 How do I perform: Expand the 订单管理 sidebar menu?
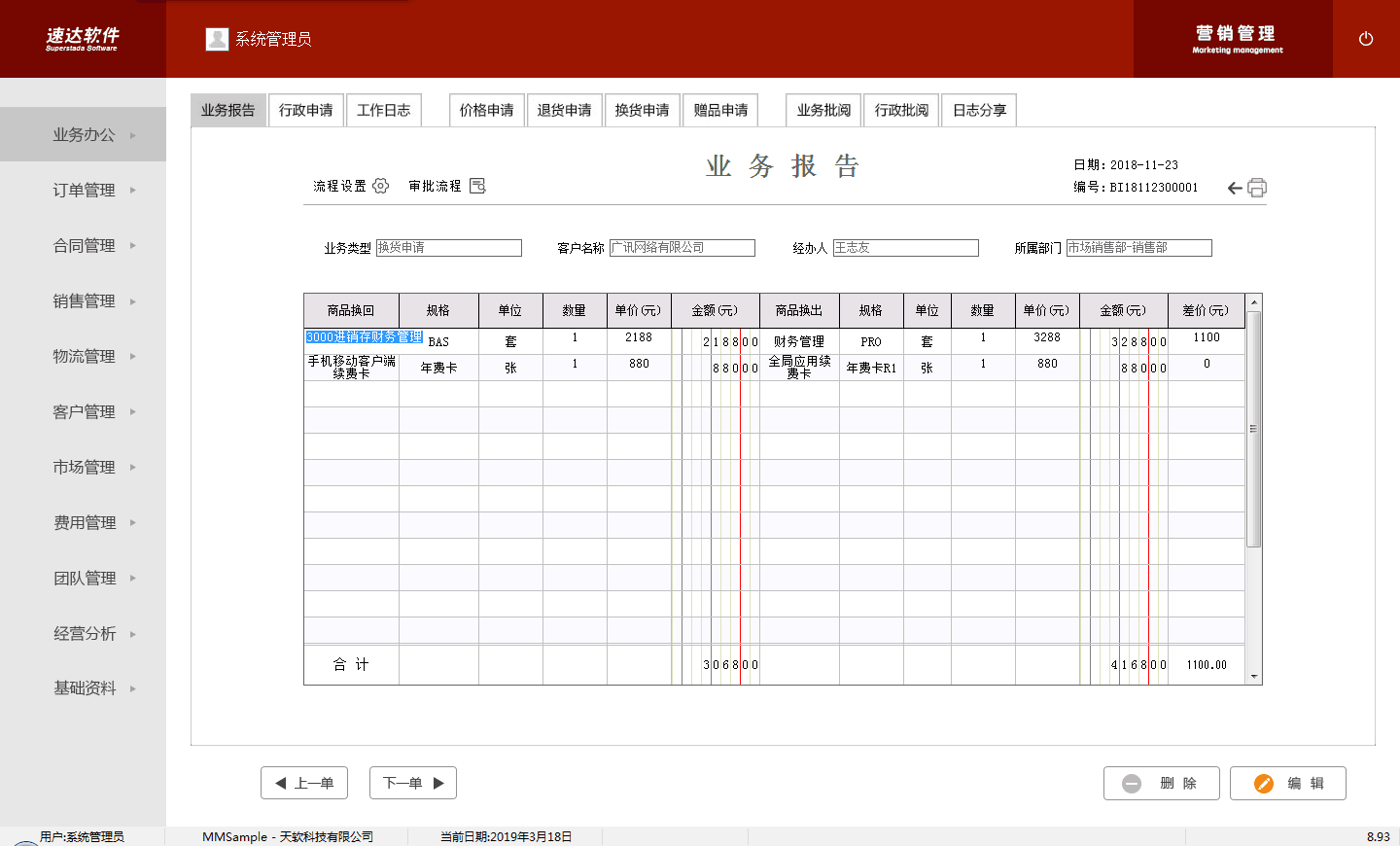(x=84, y=191)
